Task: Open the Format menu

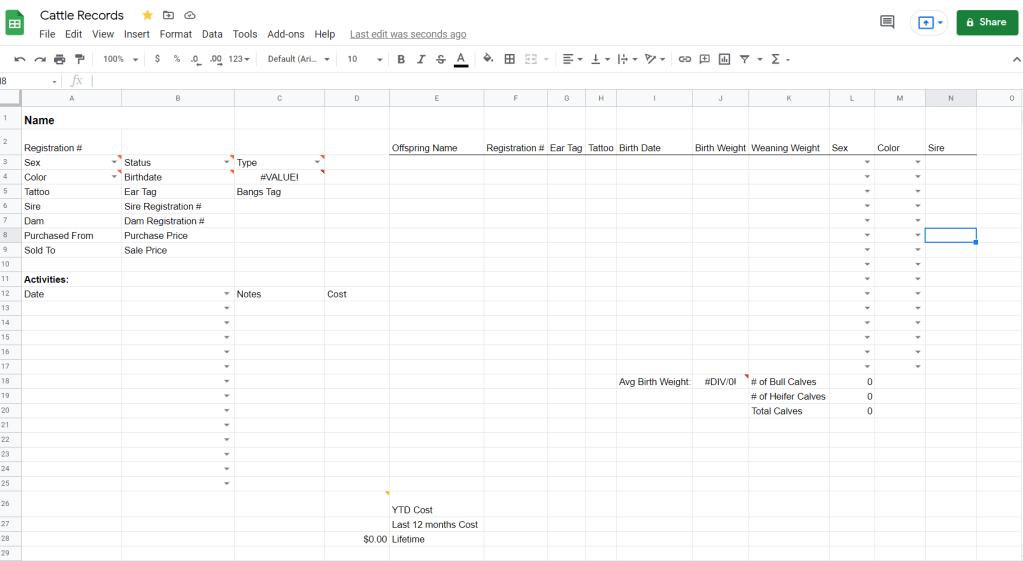Action: click(175, 34)
